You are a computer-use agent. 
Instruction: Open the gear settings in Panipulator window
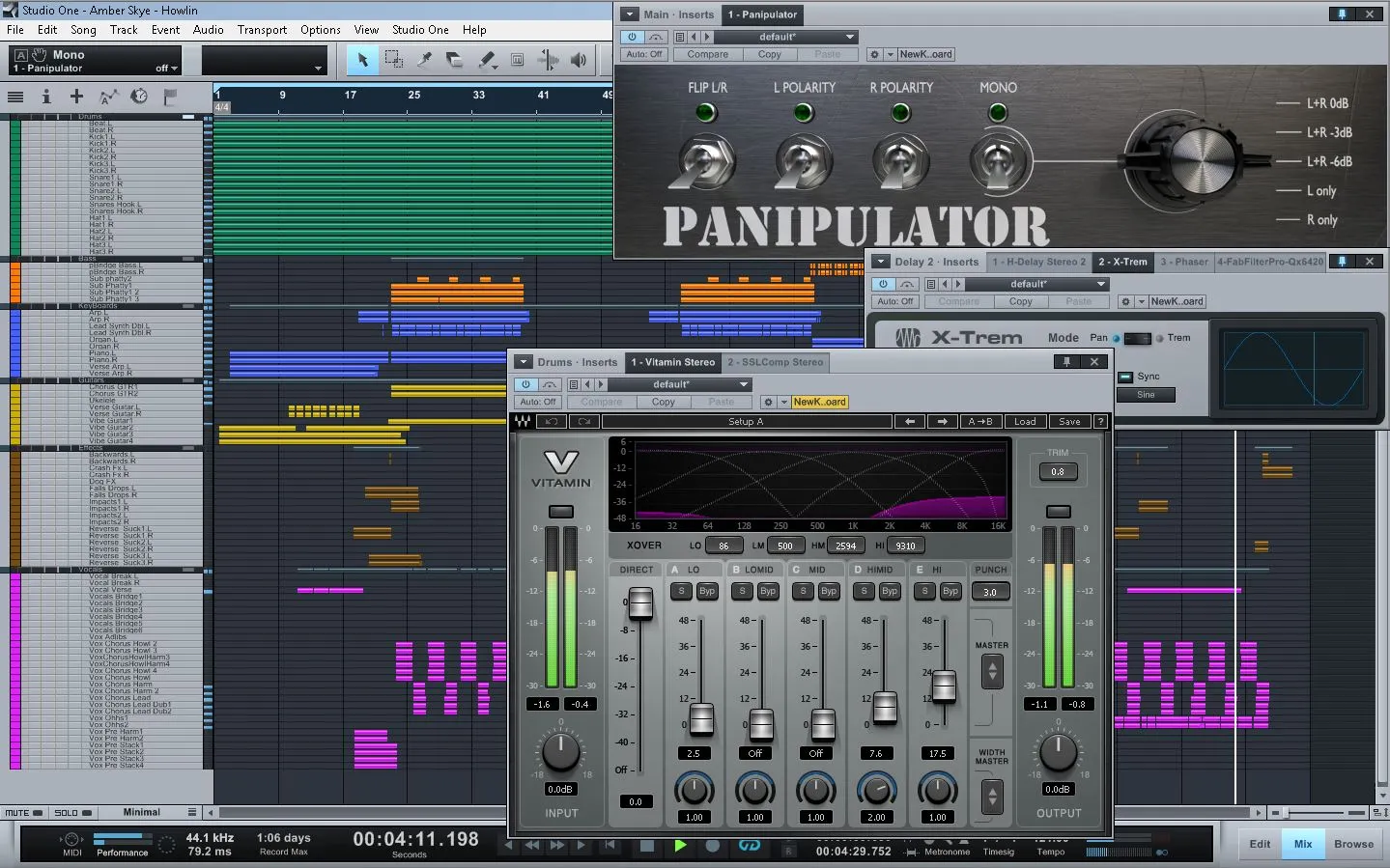874,54
